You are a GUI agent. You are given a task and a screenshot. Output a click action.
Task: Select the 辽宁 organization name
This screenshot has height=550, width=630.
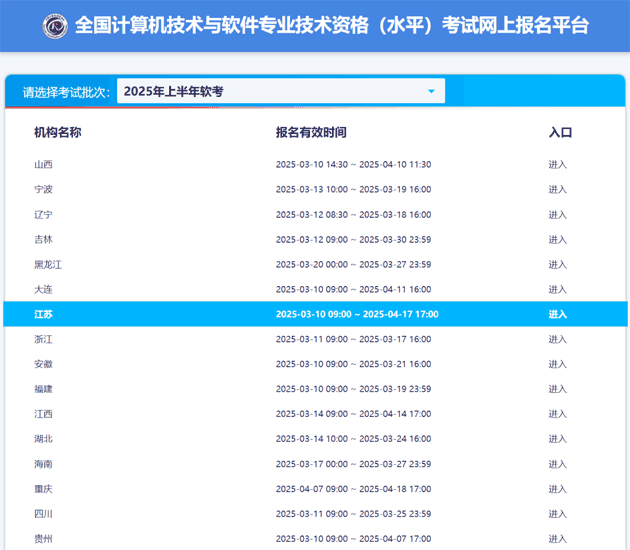[x=43, y=215]
